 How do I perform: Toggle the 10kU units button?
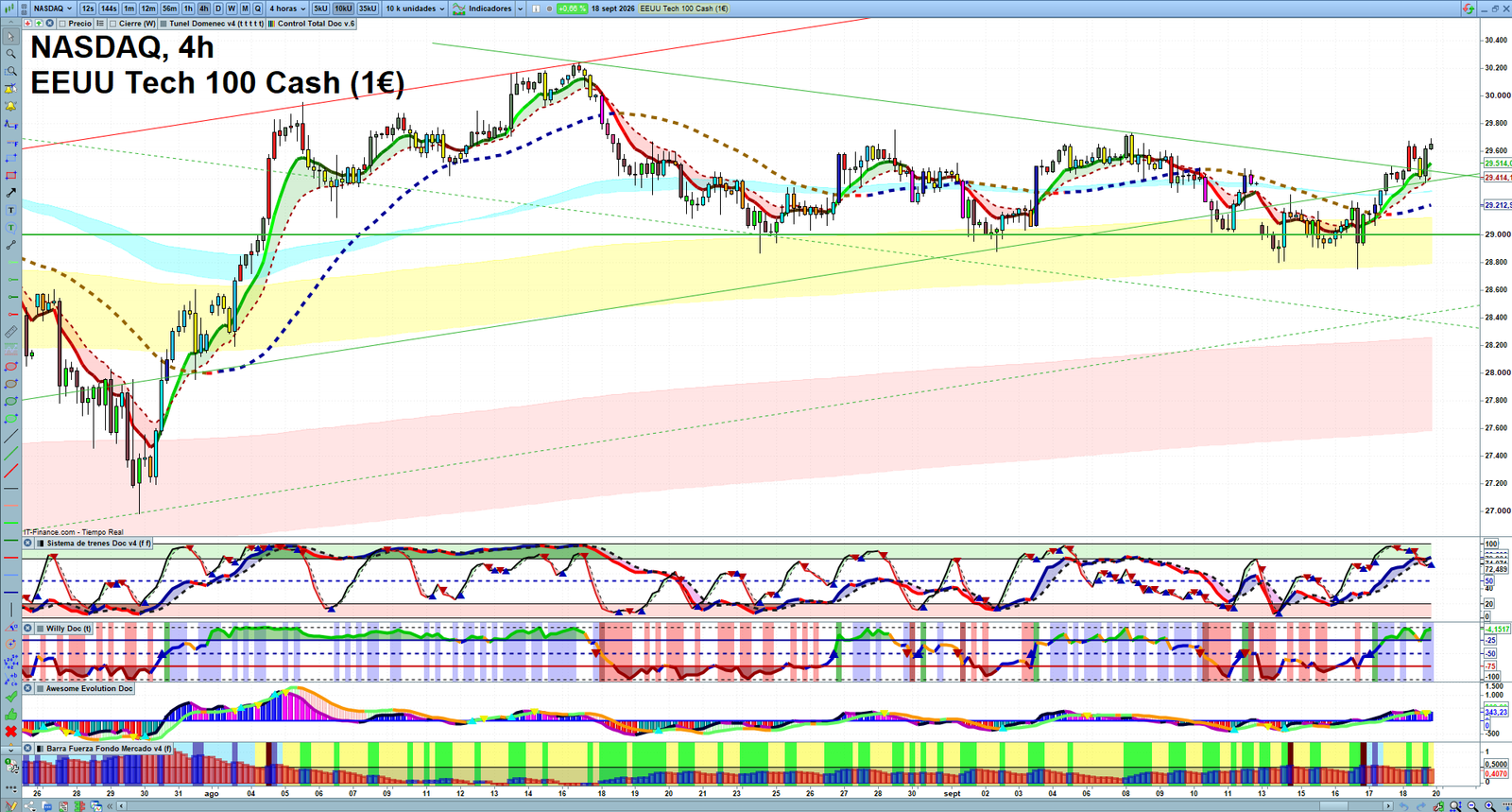coord(343,9)
